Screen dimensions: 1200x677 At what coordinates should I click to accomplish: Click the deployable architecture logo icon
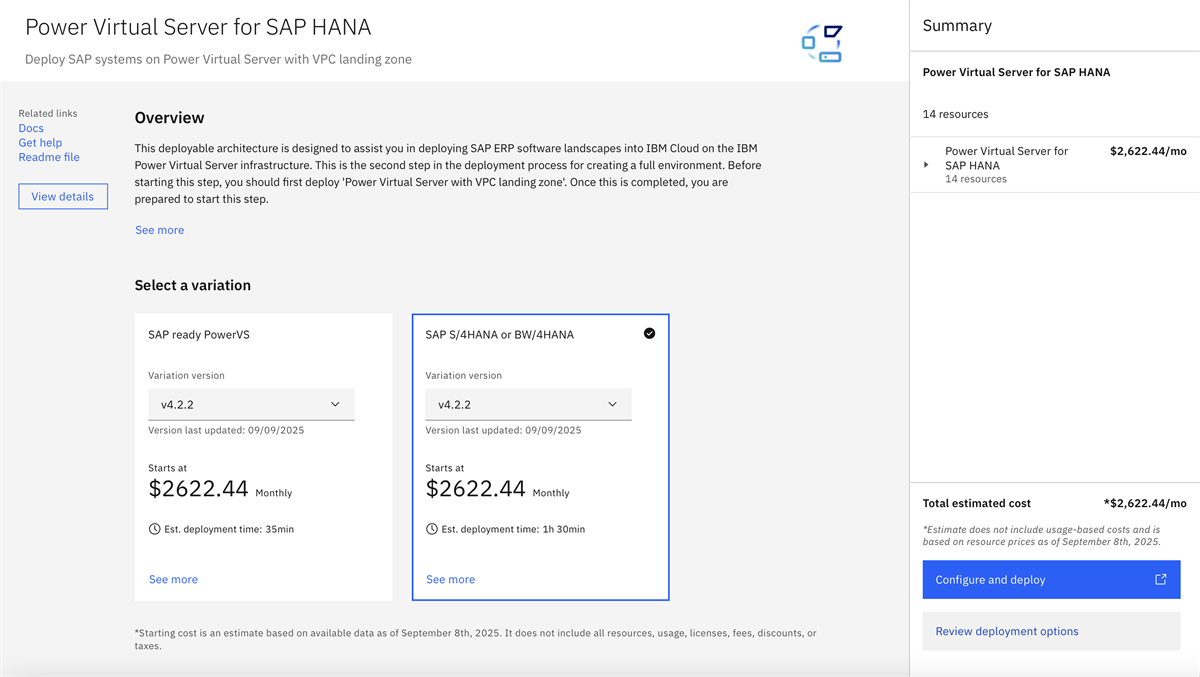(822, 44)
